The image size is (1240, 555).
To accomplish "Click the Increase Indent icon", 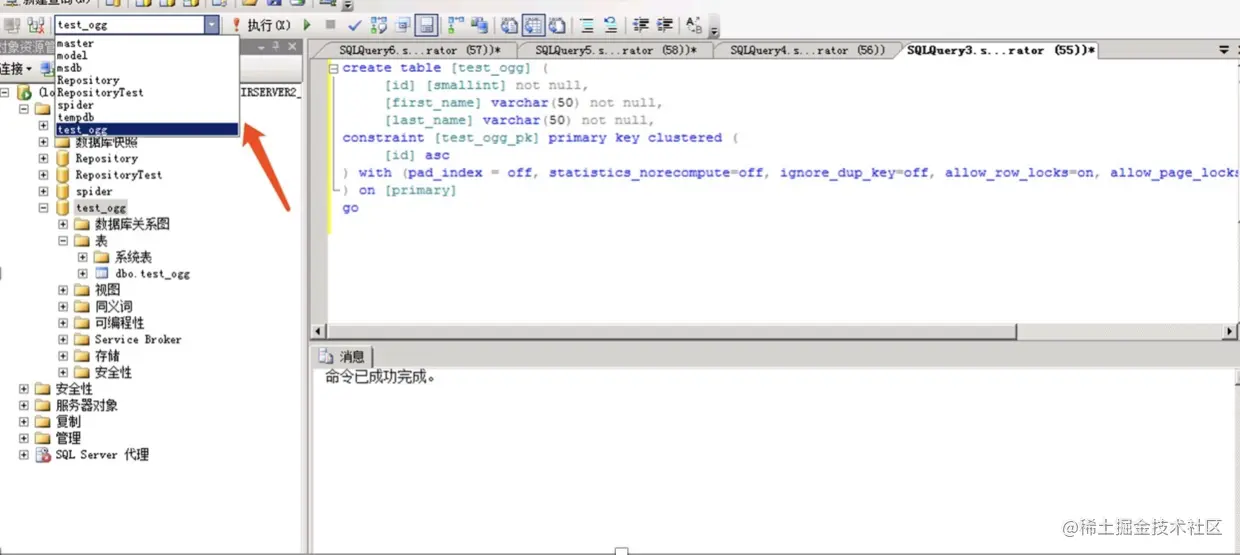I will pos(664,25).
